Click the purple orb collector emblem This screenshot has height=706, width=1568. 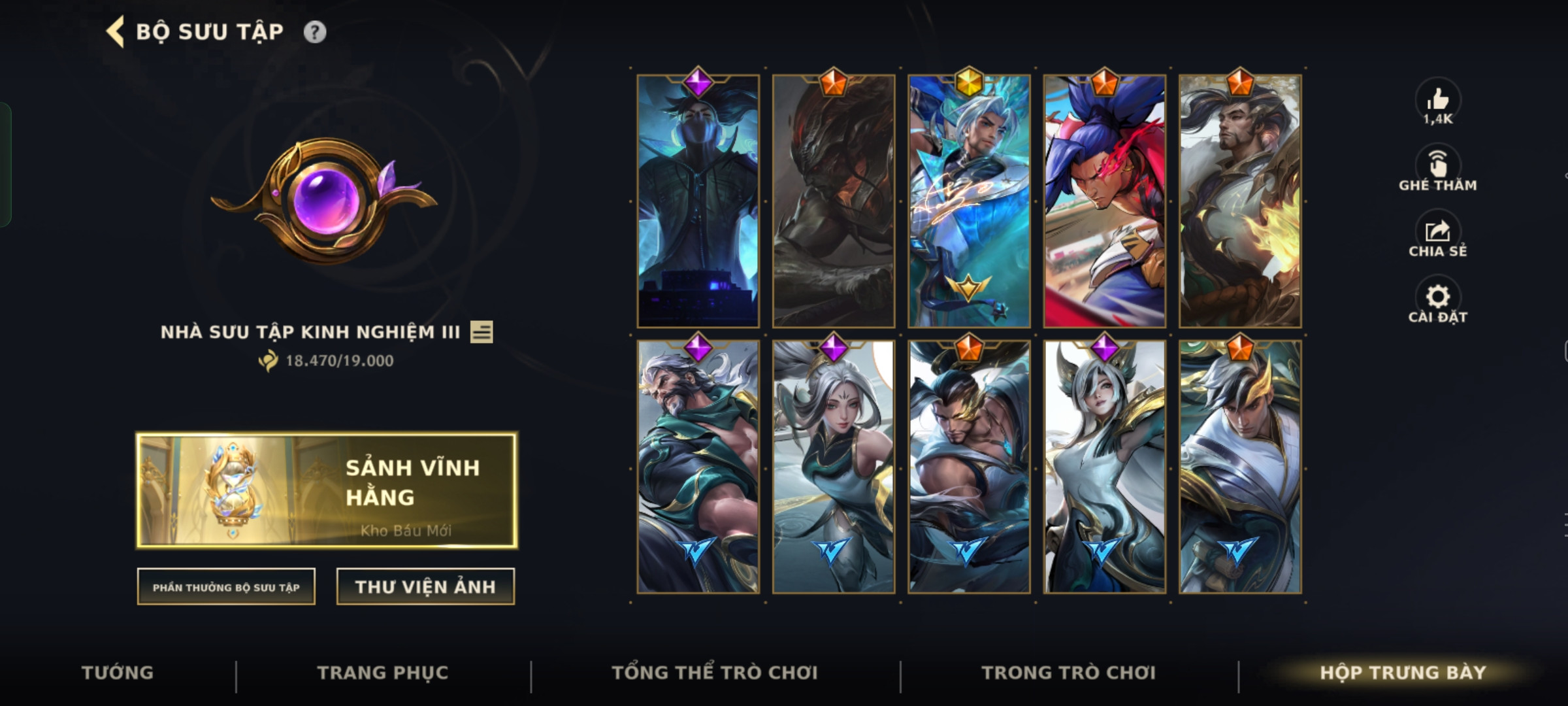coord(324,199)
